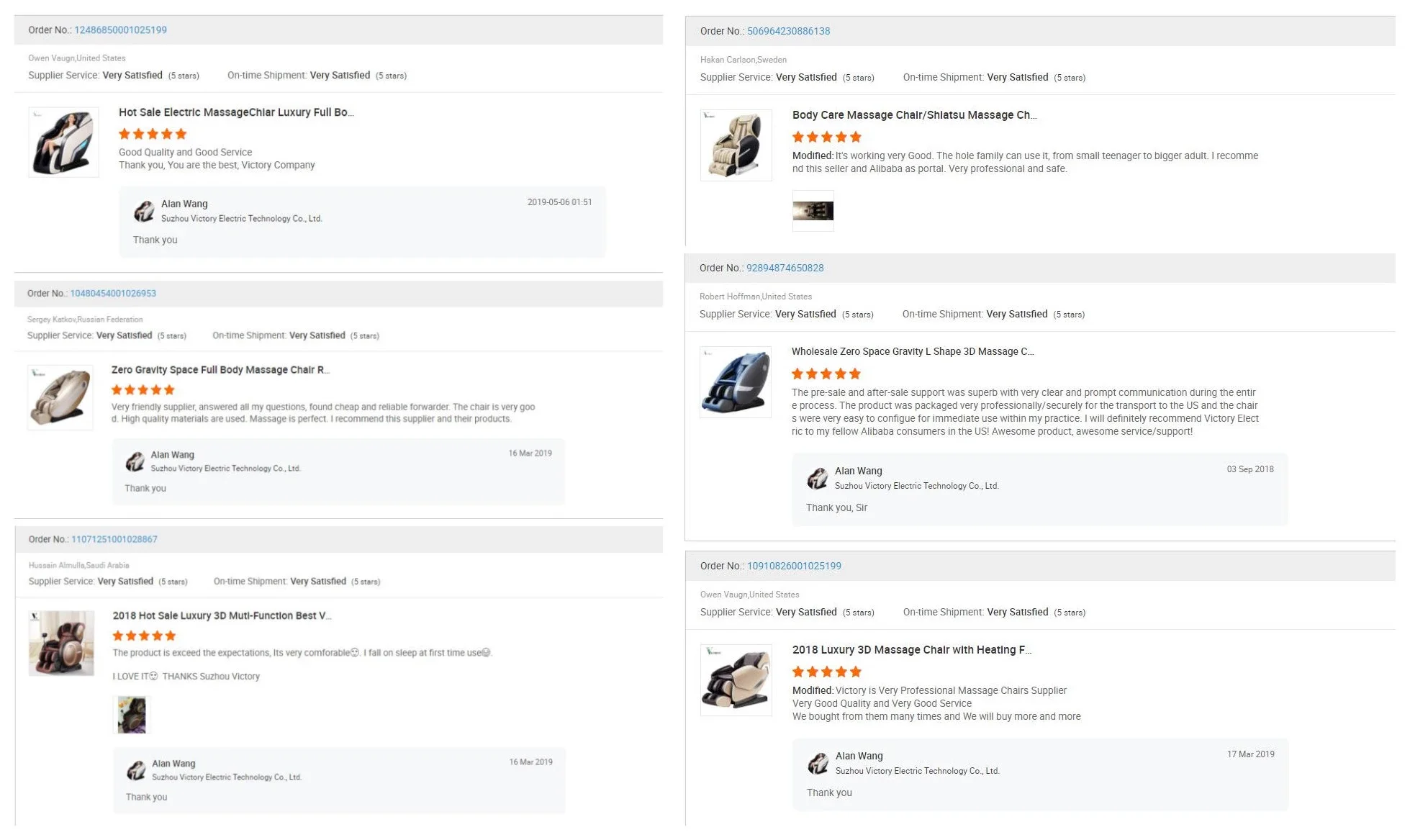1410x840 pixels.
Task: Click the beige Body Care Massage Chair thumbnail
Action: (x=736, y=145)
